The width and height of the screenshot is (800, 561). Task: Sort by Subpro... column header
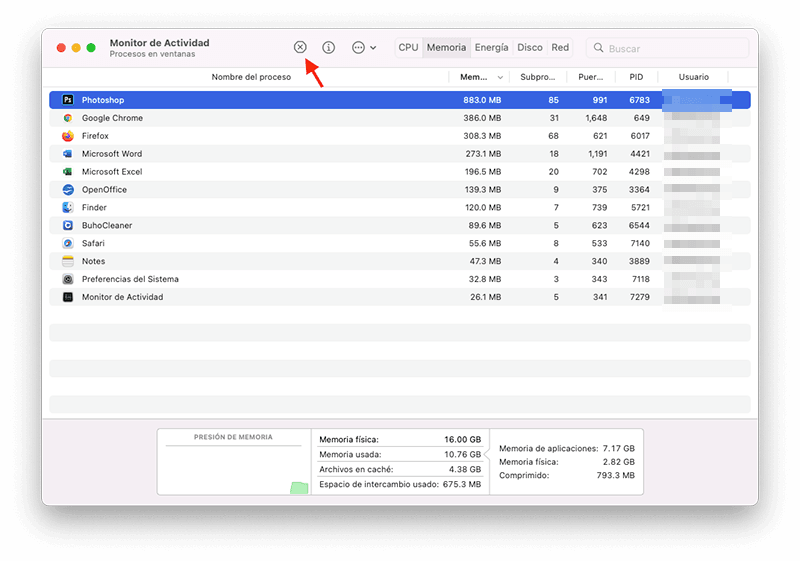coord(537,77)
